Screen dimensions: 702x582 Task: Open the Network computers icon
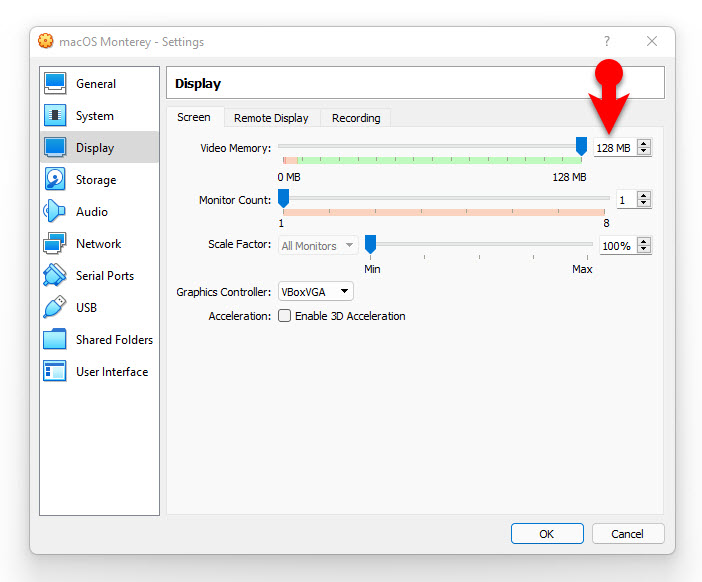pyautogui.click(x=55, y=243)
